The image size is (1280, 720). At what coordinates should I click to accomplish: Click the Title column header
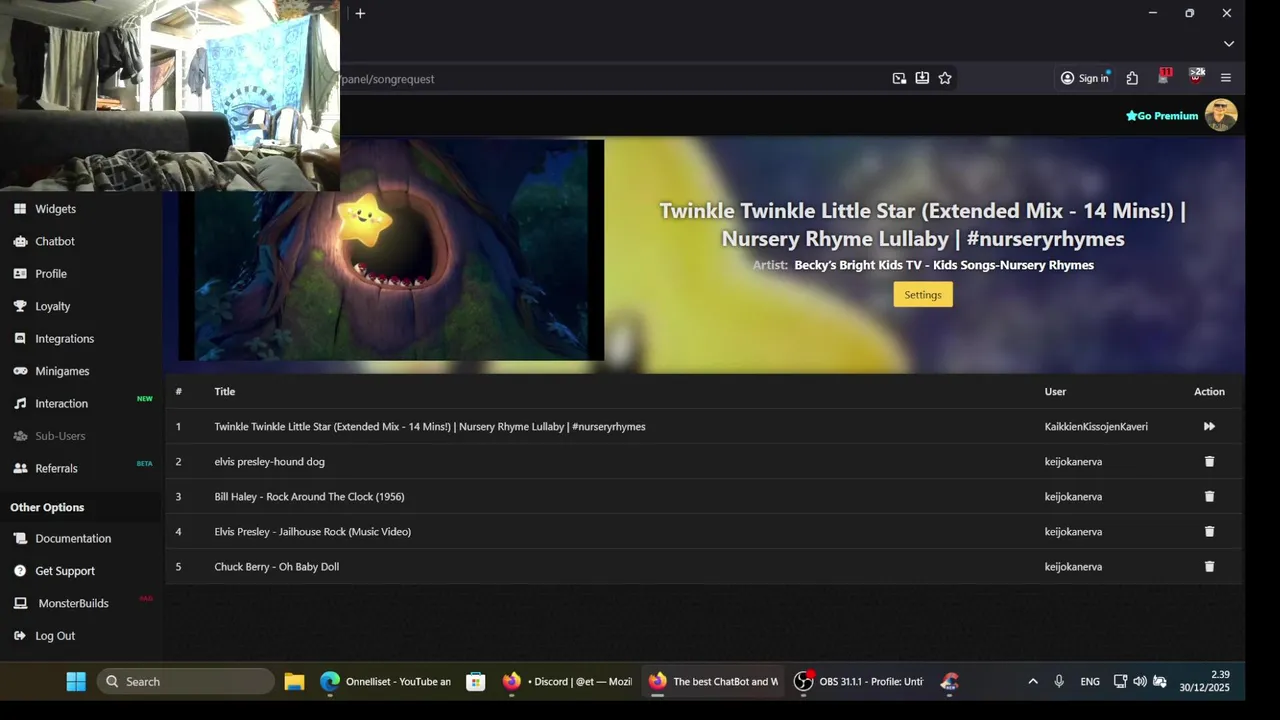(x=224, y=391)
